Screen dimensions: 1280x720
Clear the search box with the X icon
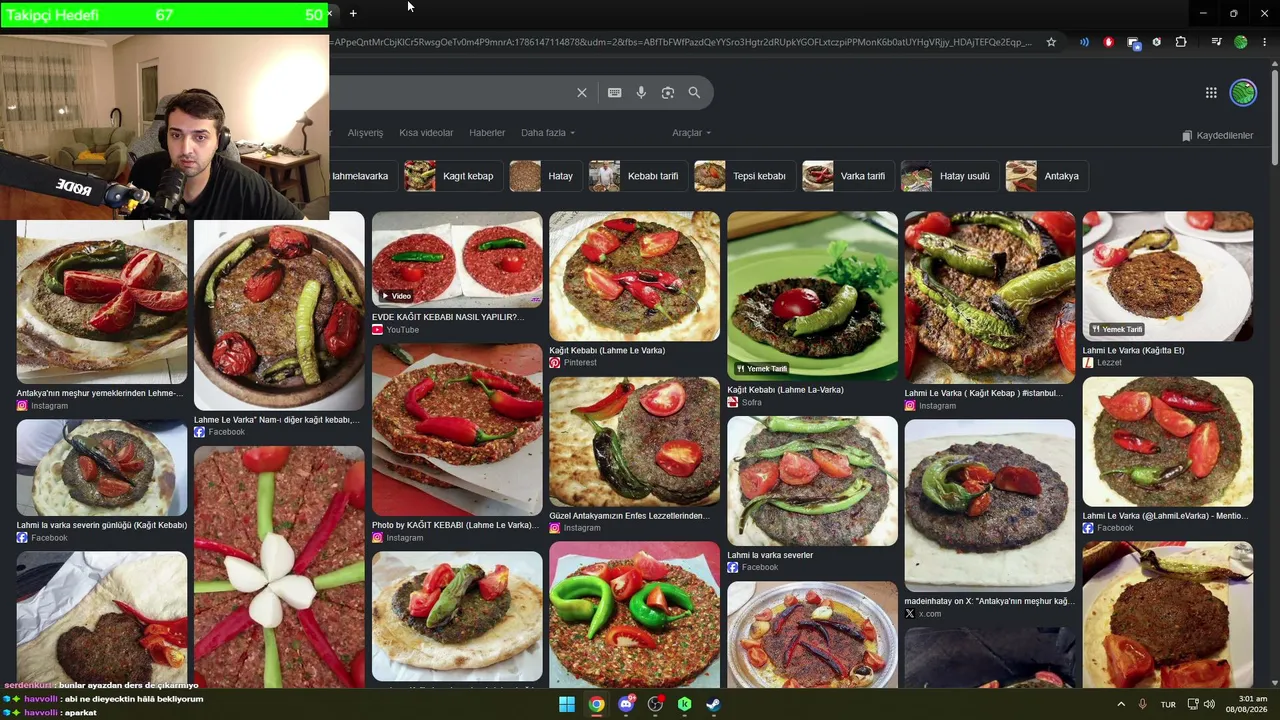click(582, 93)
